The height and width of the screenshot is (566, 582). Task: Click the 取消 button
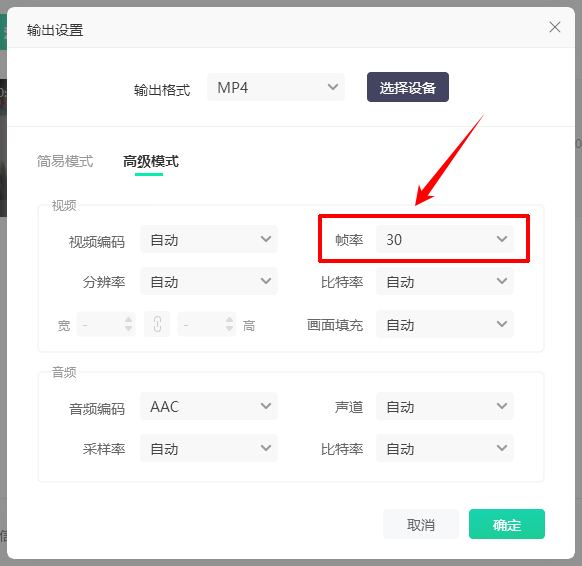click(x=421, y=524)
